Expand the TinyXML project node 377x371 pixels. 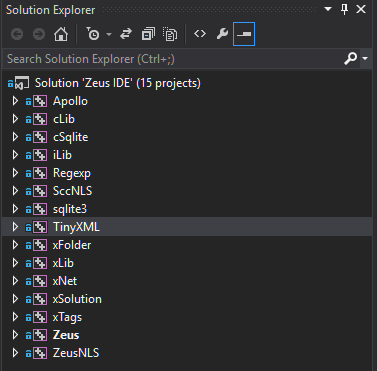pyautogui.click(x=15, y=227)
